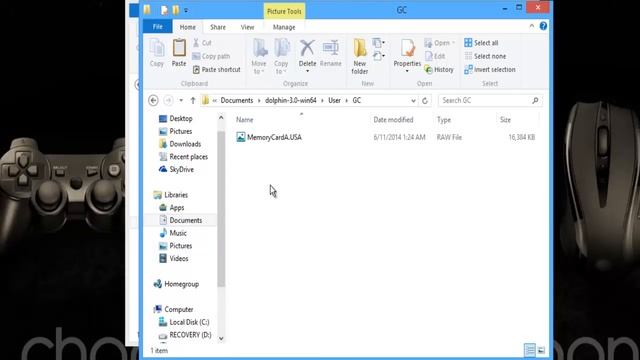Show file History
Image resolution: width=640 pixels, height=360 pixels.
(439, 70)
